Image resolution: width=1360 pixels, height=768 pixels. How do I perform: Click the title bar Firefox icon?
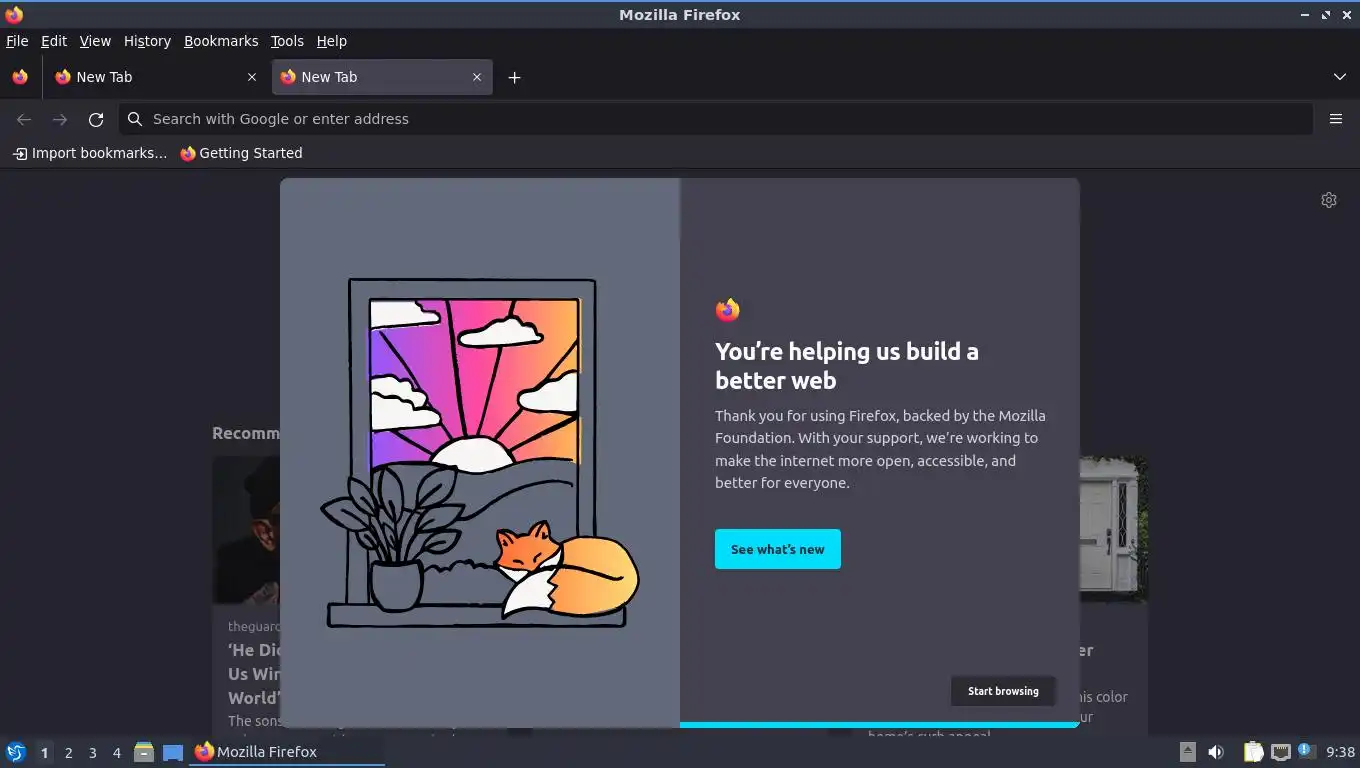coord(14,14)
